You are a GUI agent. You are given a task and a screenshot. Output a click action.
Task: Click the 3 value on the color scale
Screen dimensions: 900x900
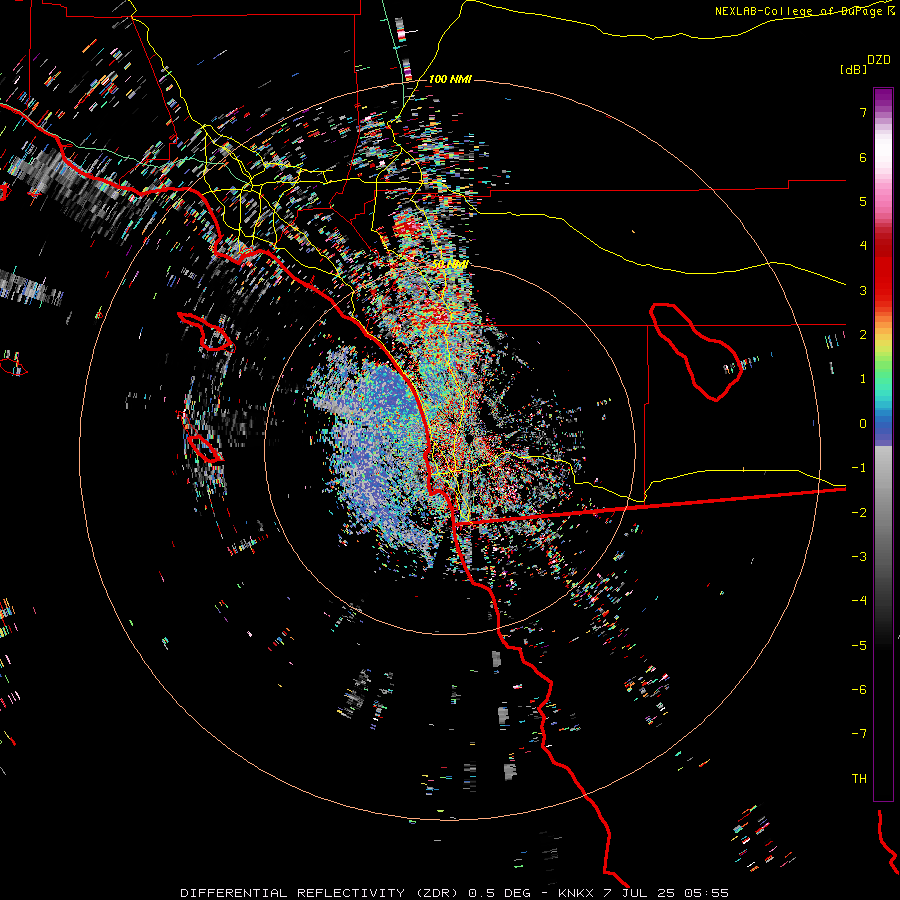[863, 290]
